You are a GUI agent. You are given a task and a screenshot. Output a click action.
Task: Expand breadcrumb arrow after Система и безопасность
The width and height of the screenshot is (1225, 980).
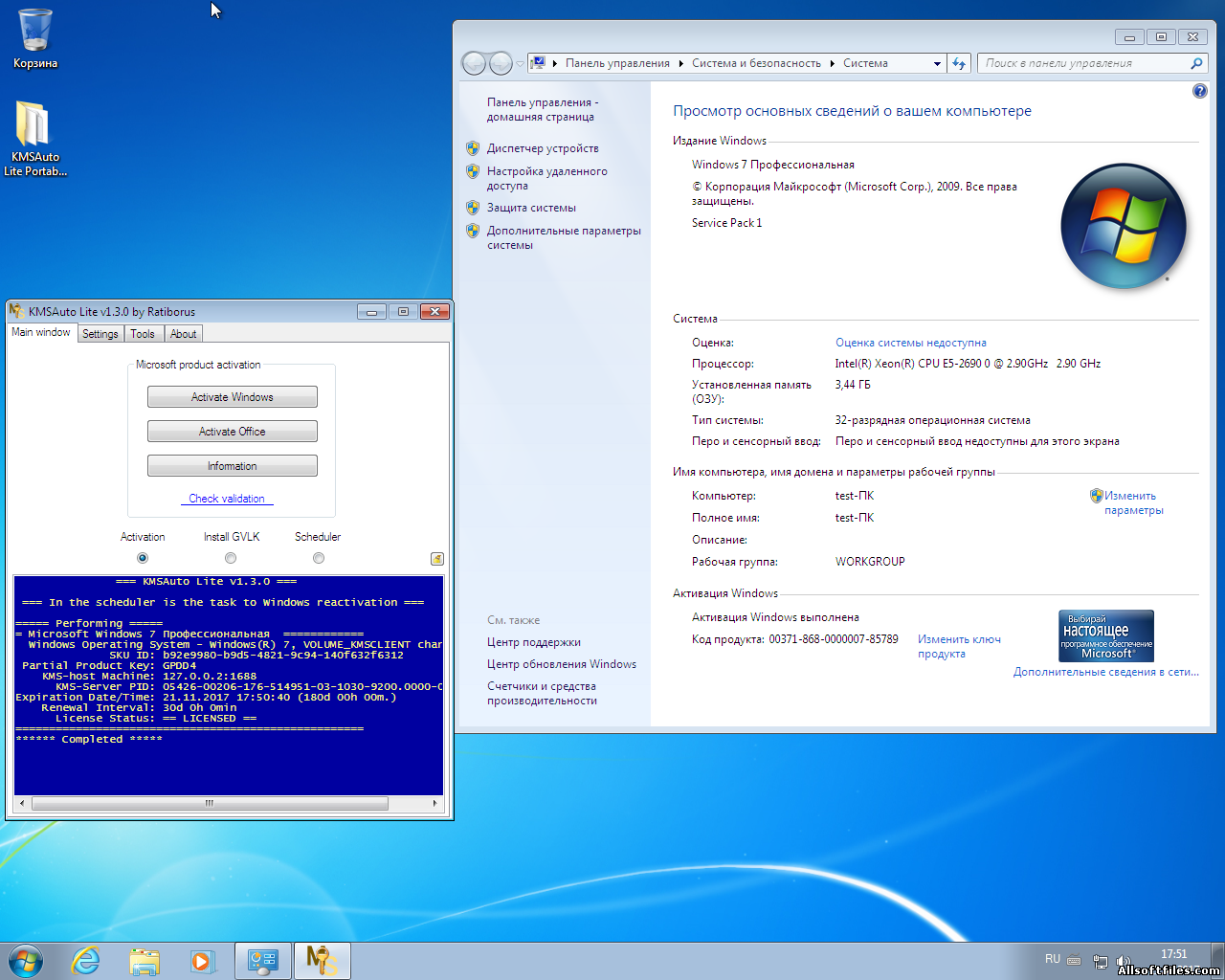(x=832, y=63)
